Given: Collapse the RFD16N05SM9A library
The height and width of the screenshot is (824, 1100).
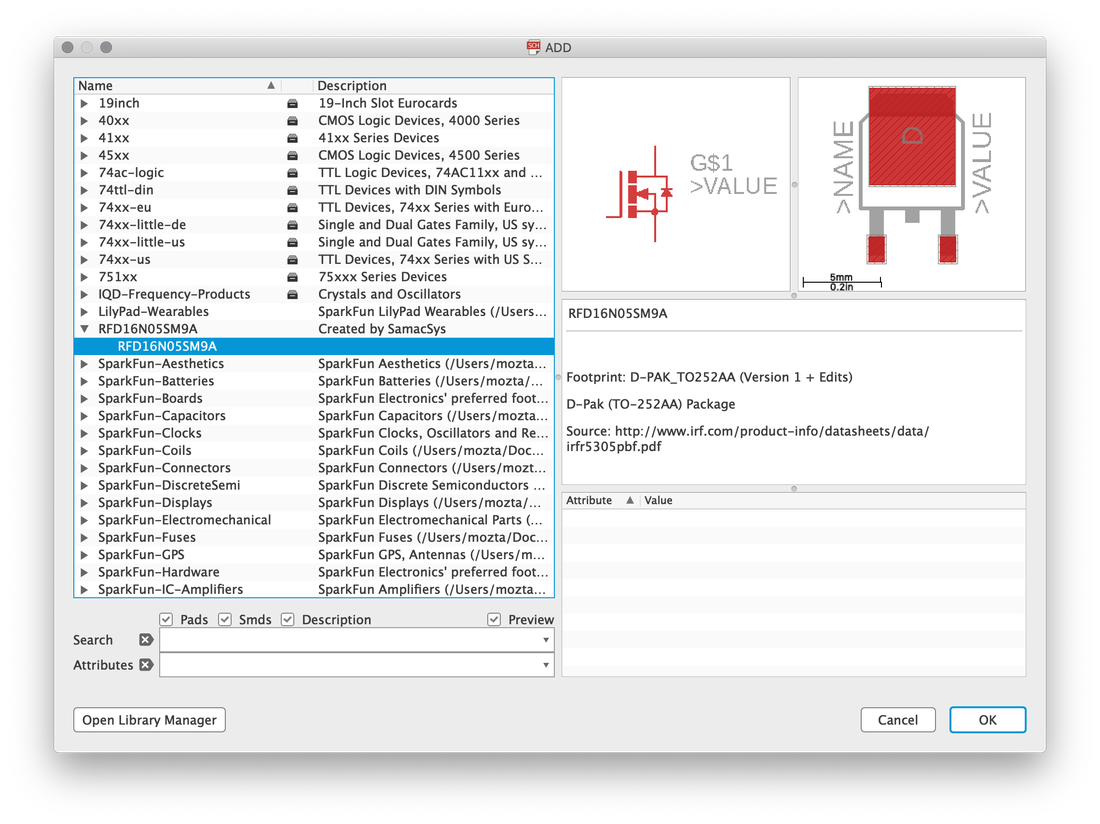Looking at the screenshot, I should point(84,329).
